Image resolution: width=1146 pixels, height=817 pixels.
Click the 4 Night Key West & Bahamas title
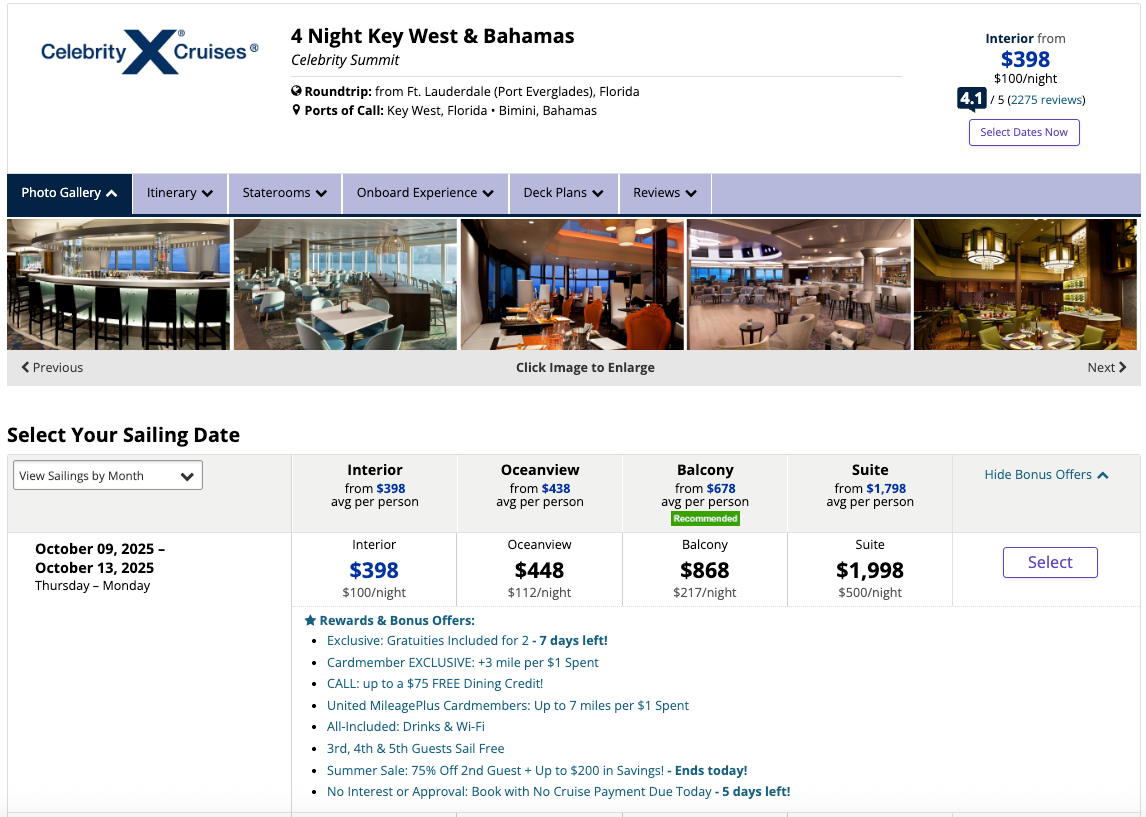433,36
